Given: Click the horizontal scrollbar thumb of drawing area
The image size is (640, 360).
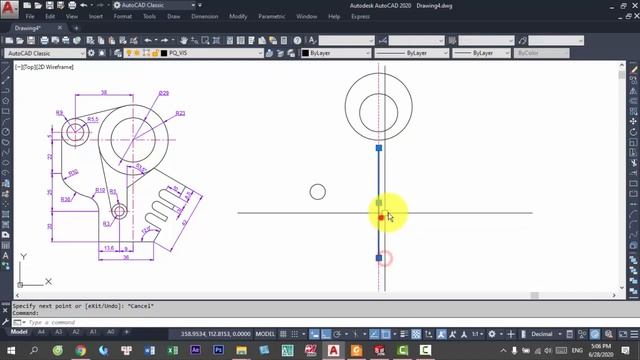Looking at the screenshot, I should pyautogui.click(x=535, y=295).
